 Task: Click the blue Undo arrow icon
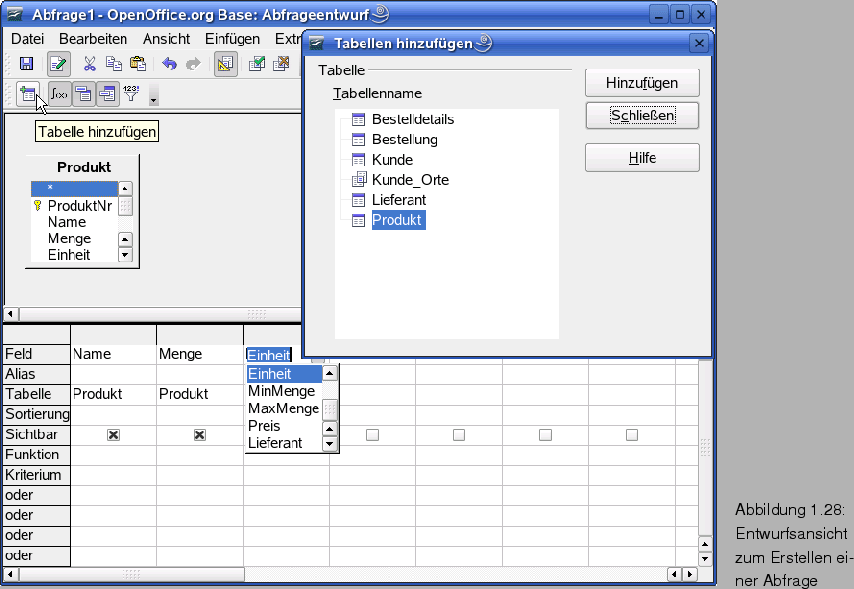(169, 64)
